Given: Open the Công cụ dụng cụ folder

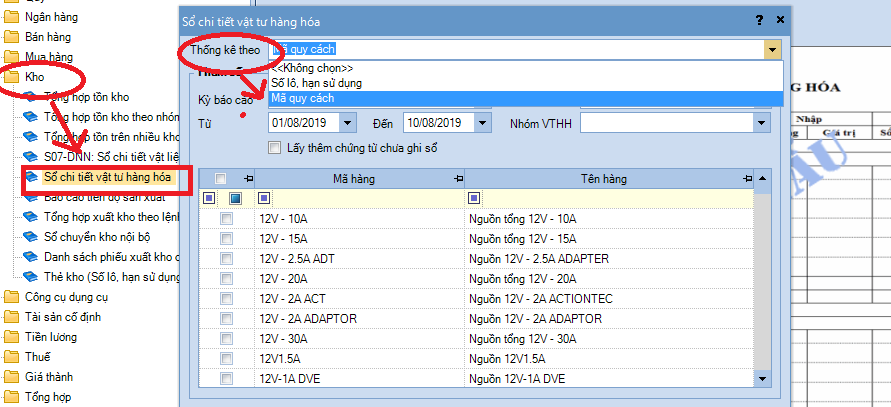Looking at the screenshot, I should (x=66, y=297).
